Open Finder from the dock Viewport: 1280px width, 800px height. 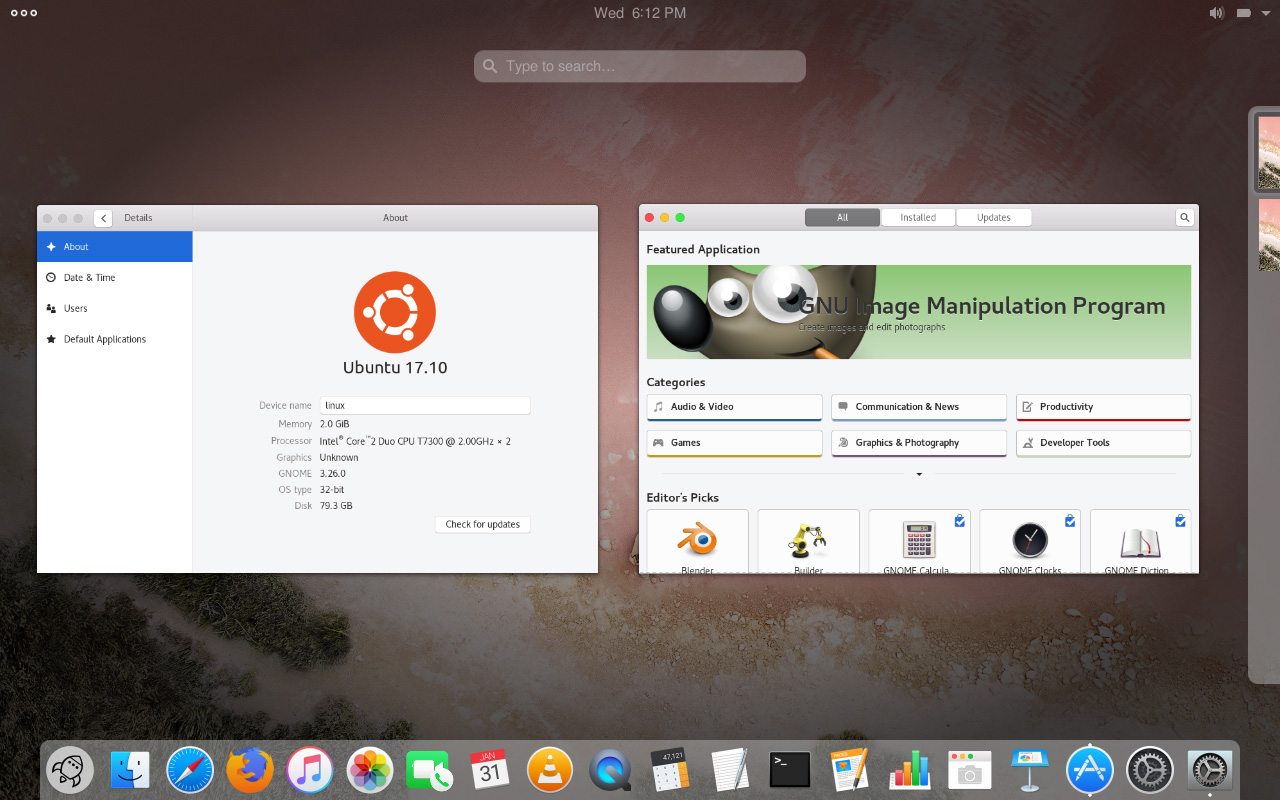[130, 771]
